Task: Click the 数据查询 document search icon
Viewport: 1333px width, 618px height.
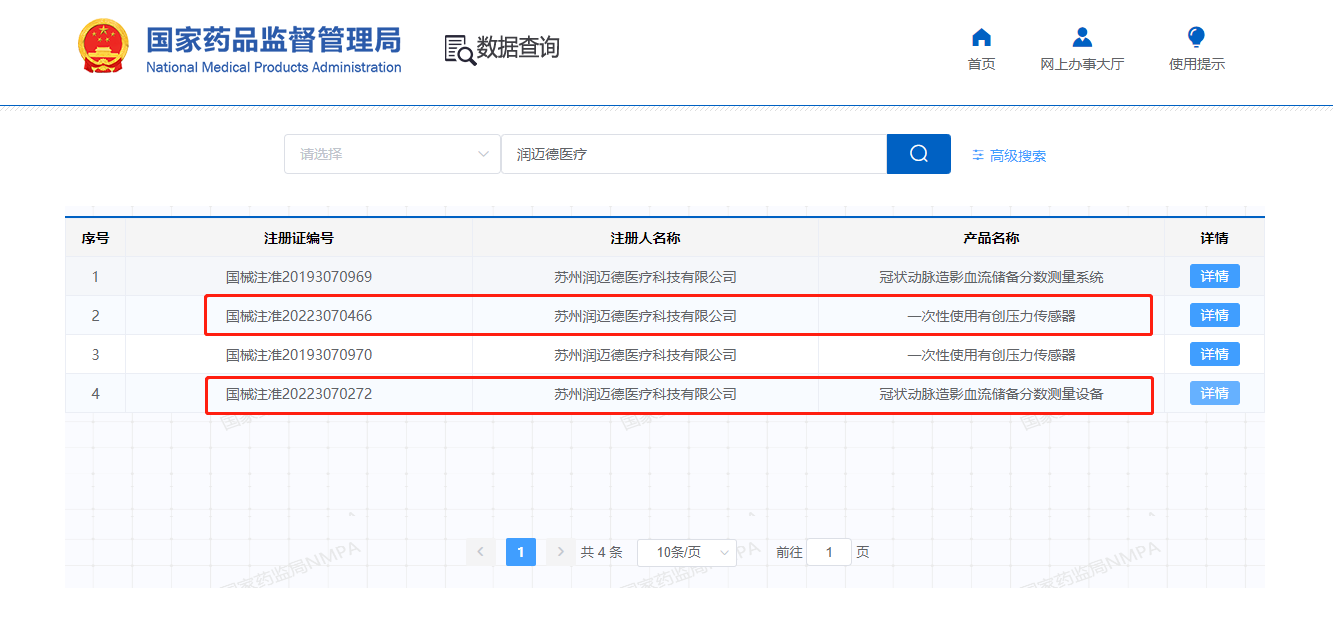Action: 460,49
